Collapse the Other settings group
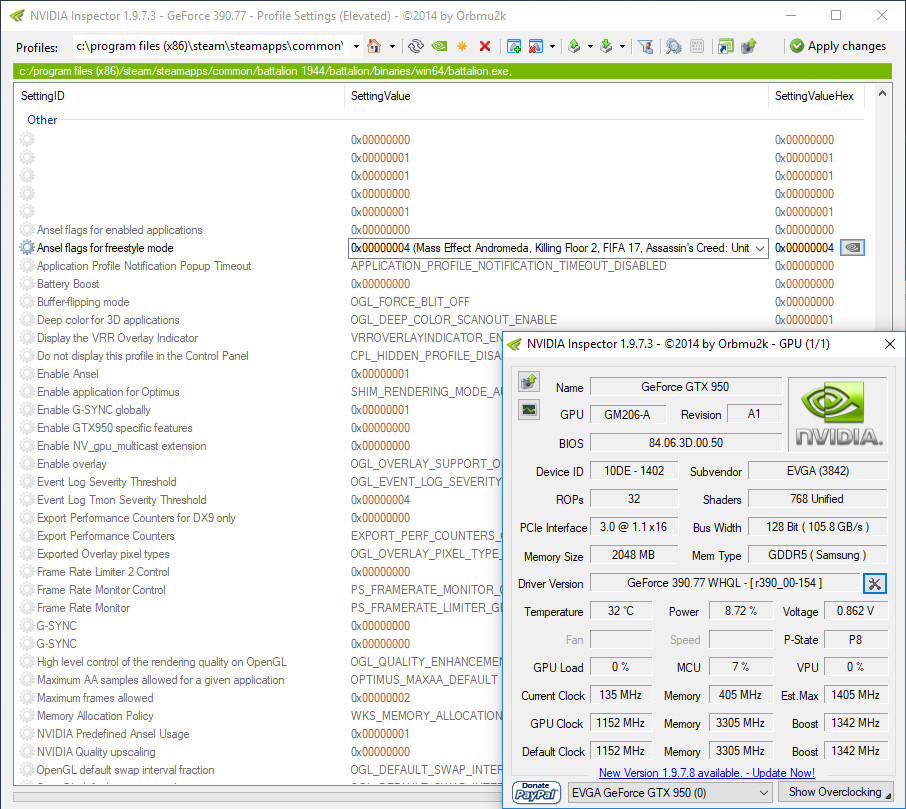Image resolution: width=906 pixels, height=809 pixels. point(42,120)
